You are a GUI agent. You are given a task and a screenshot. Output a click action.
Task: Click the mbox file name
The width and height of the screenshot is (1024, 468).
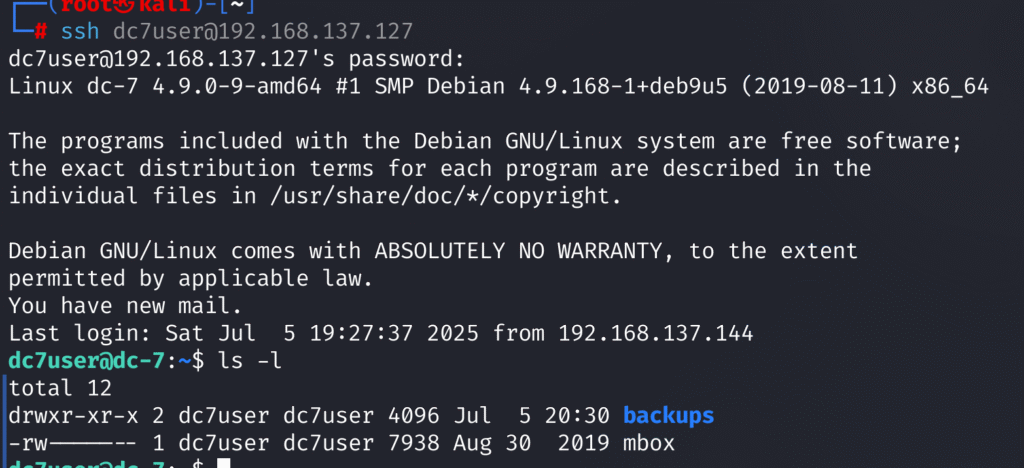click(x=648, y=443)
